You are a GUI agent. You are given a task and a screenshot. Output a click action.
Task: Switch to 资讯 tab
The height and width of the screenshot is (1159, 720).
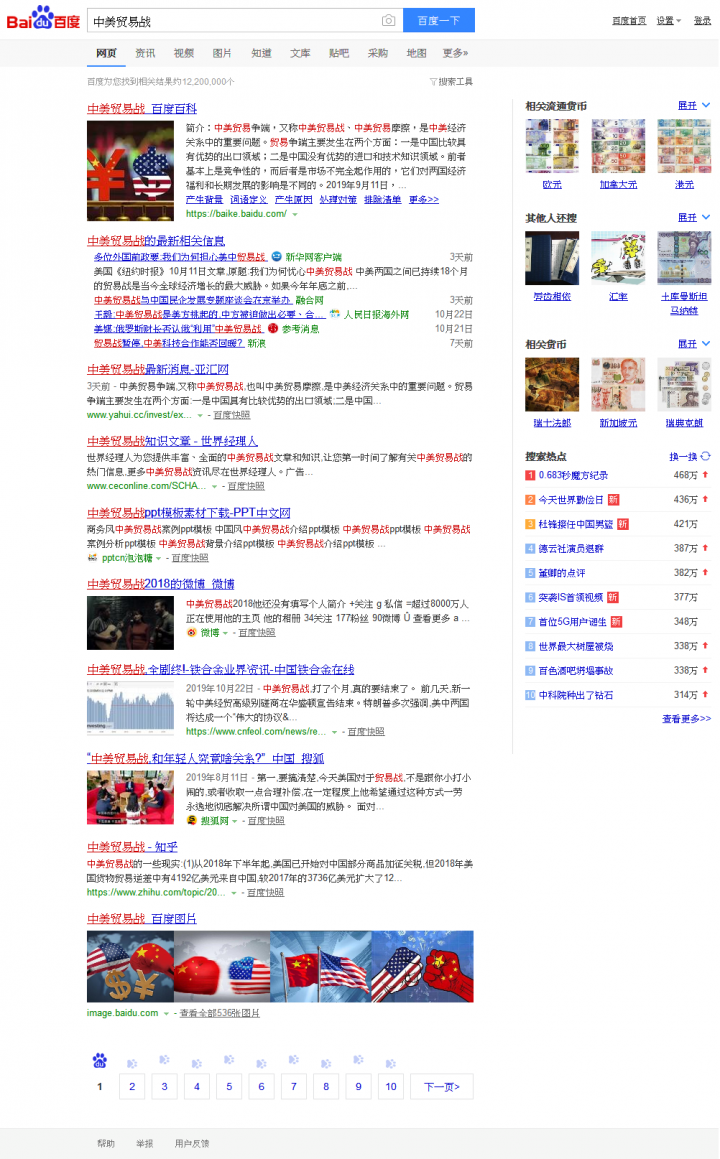[x=145, y=53]
